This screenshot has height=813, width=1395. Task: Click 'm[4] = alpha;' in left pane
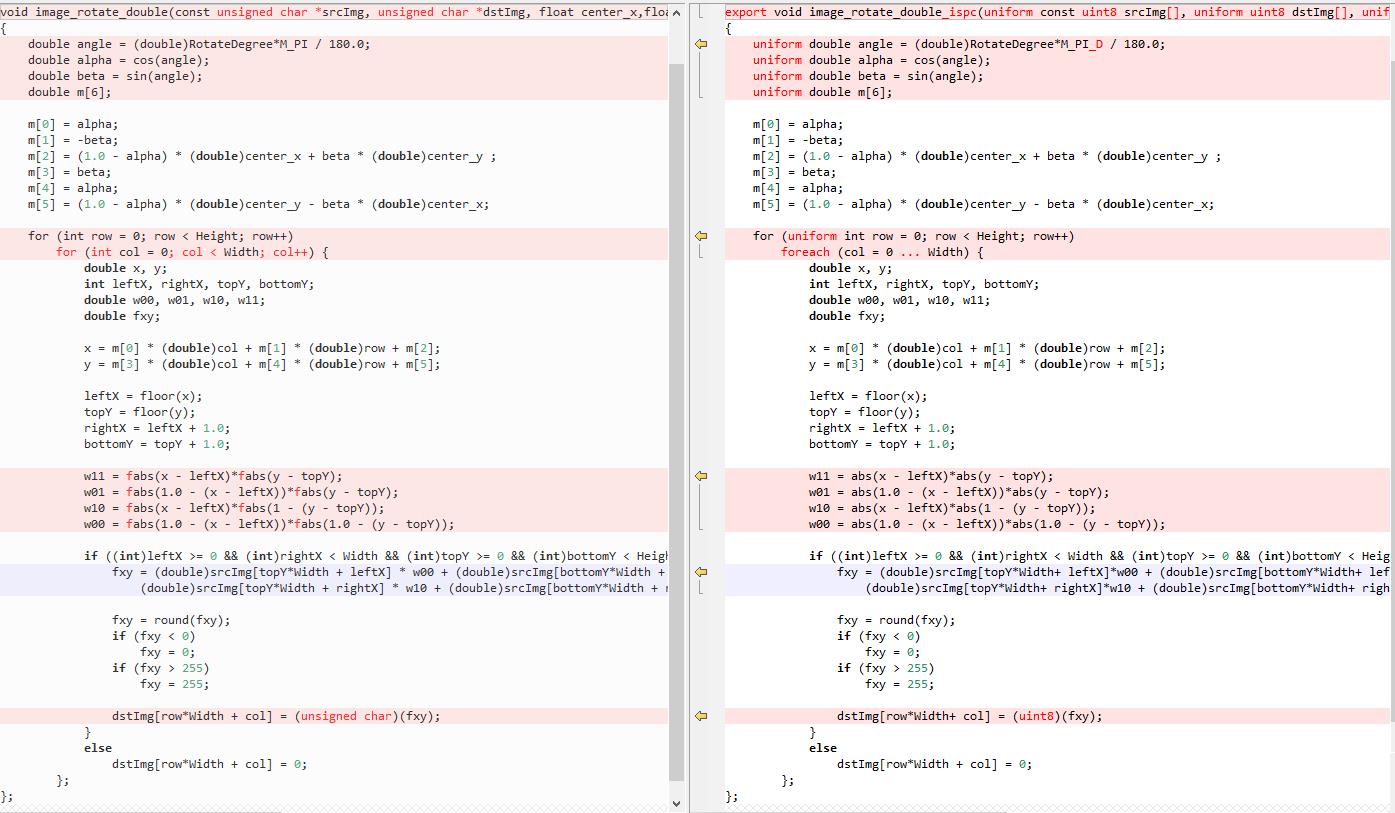pyautogui.click(x=73, y=188)
